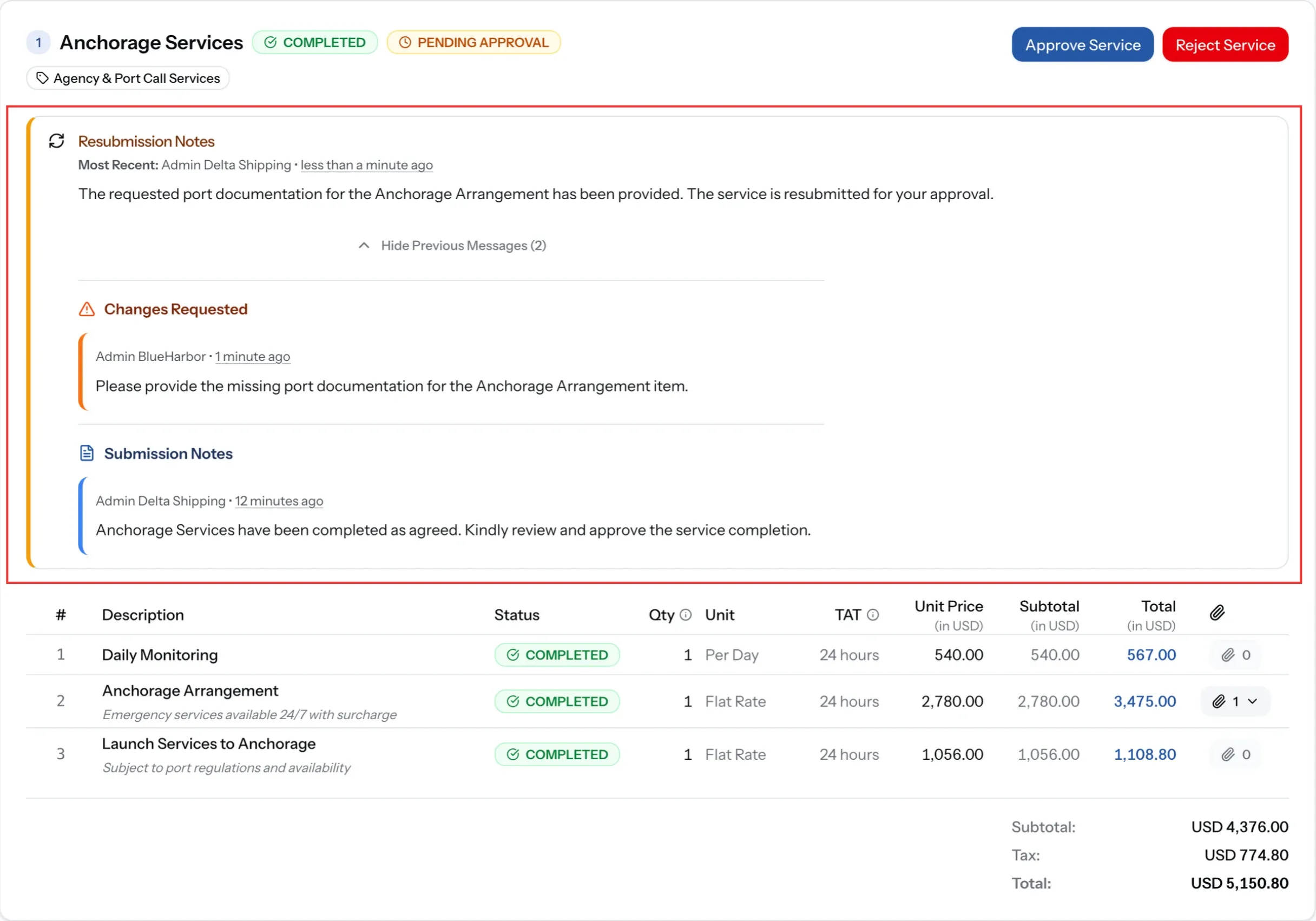Click chevron-up arrow beside Hide Previous Messages
The image size is (1316, 921).
(x=364, y=246)
